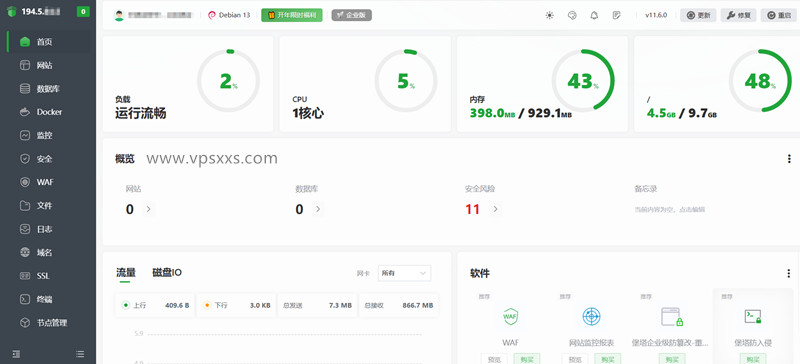Click the WAF shield software icon
Image resolution: width=800 pixels, height=364 pixels.
click(x=510, y=317)
